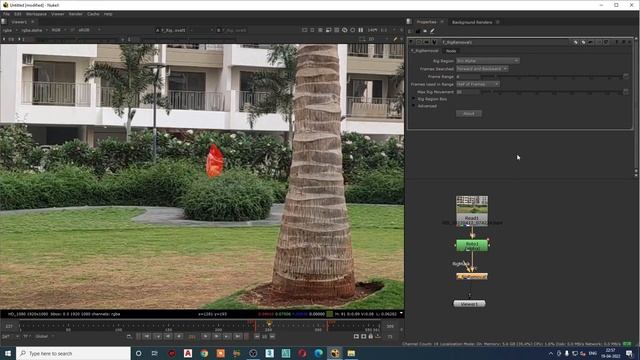Open the rgba channel set dropdown in the viewer
The height and width of the screenshot is (360, 640).
(10, 30)
